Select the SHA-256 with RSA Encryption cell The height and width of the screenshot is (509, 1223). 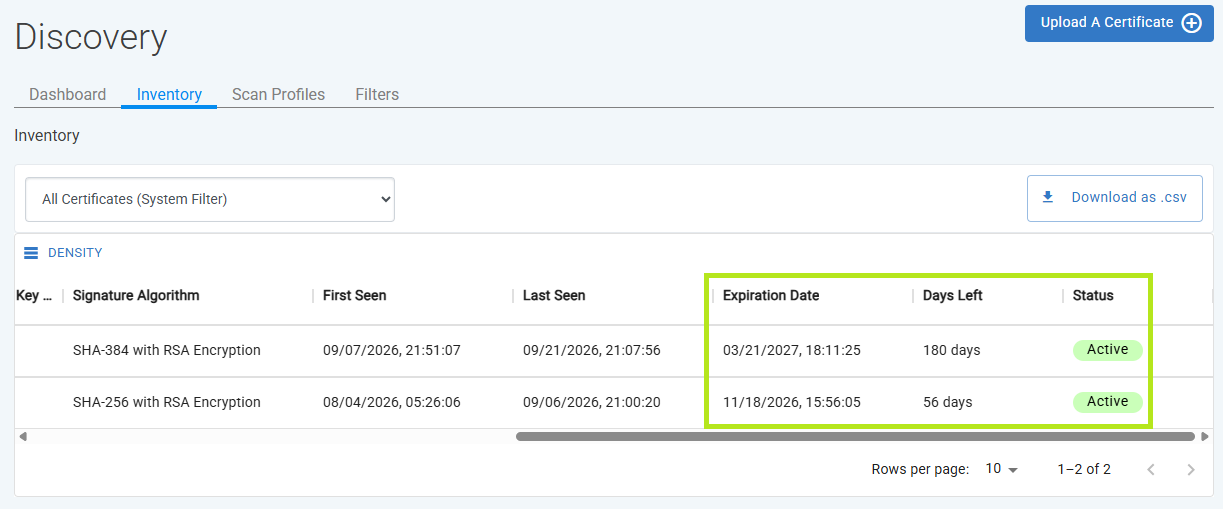(x=167, y=403)
